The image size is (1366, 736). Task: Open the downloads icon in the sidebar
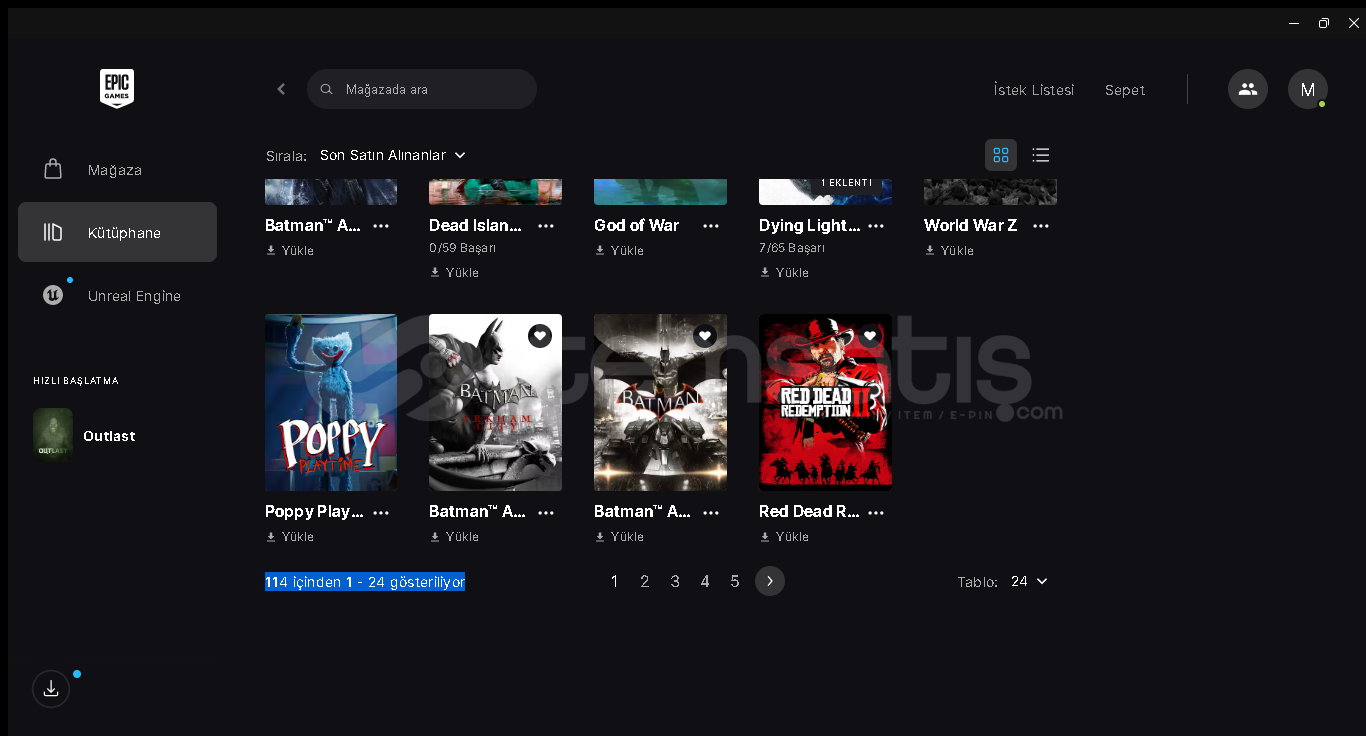coord(51,689)
